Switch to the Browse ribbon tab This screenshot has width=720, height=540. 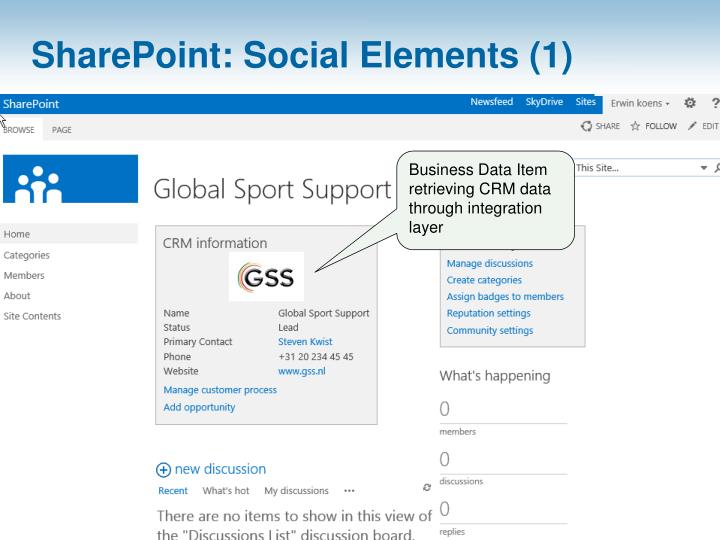point(19,130)
